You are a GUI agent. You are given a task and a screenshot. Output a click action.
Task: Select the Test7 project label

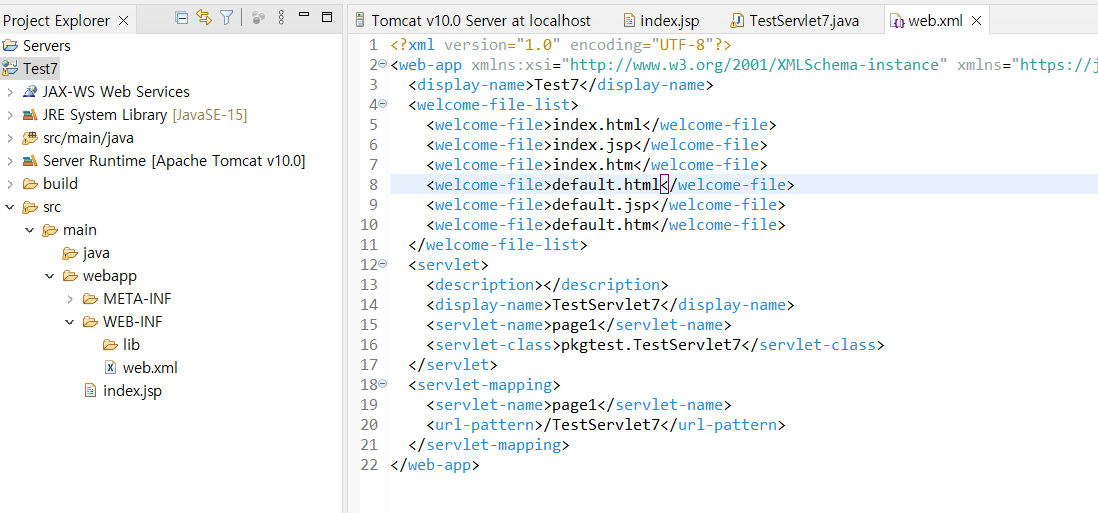[41, 69]
